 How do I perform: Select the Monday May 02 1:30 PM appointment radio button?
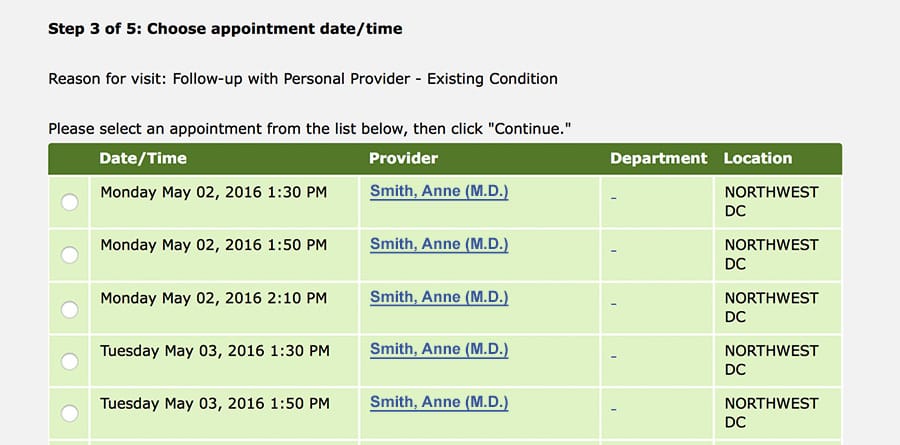(x=69, y=203)
